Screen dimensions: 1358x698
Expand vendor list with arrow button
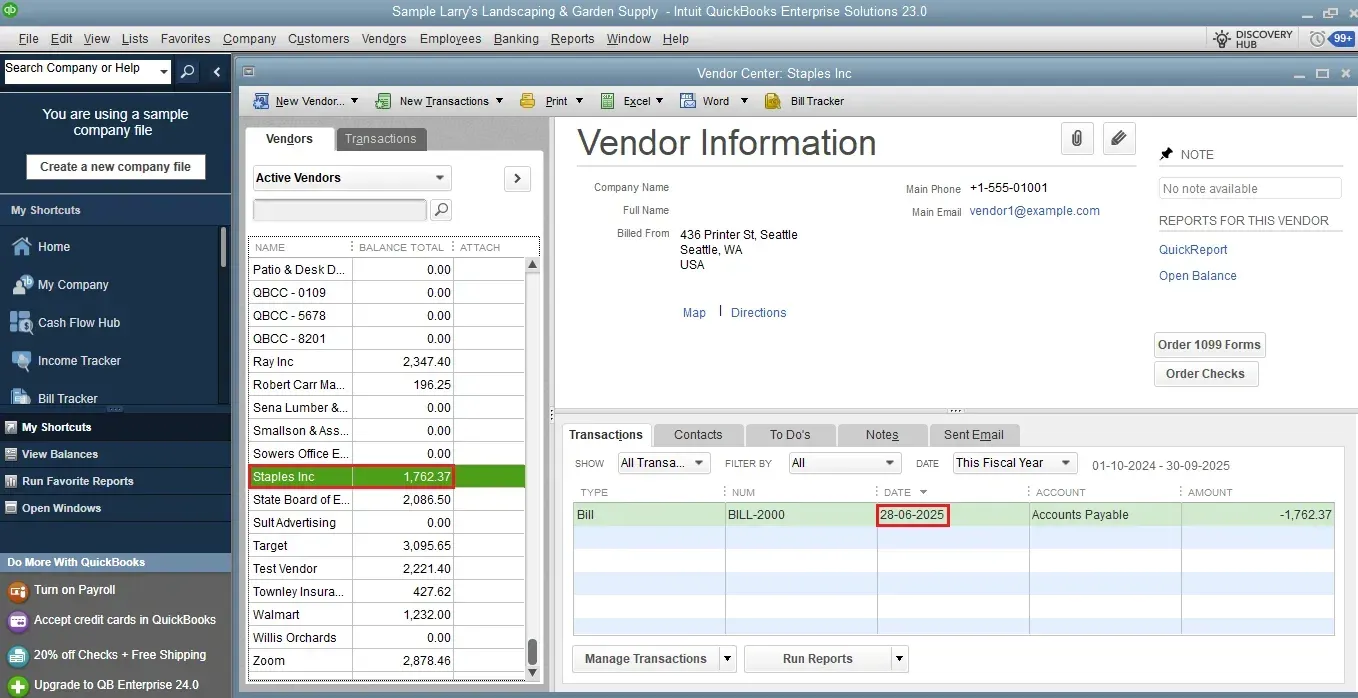[516, 179]
